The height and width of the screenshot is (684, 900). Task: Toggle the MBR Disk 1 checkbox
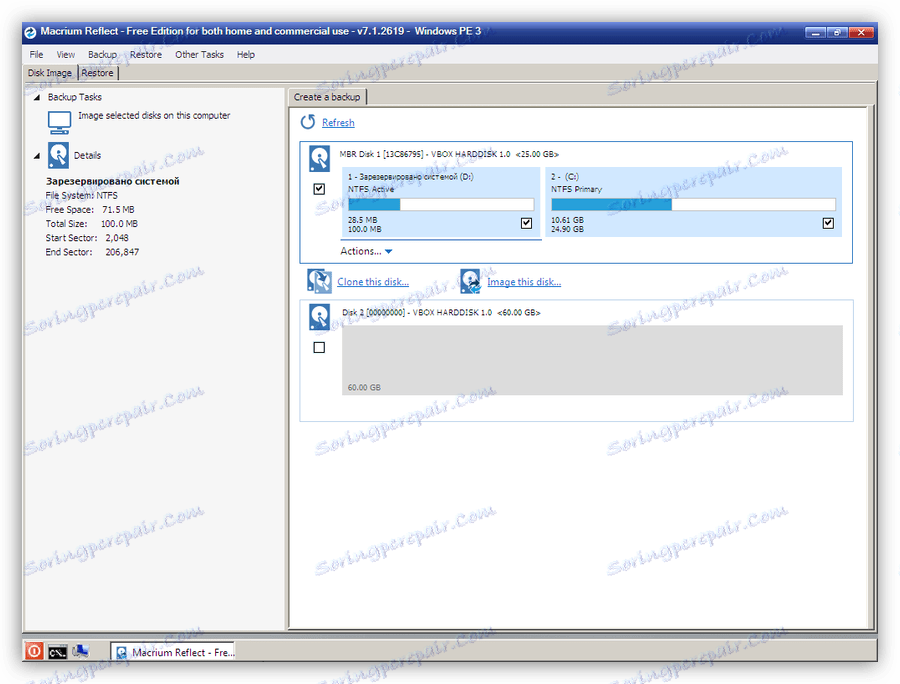click(319, 189)
